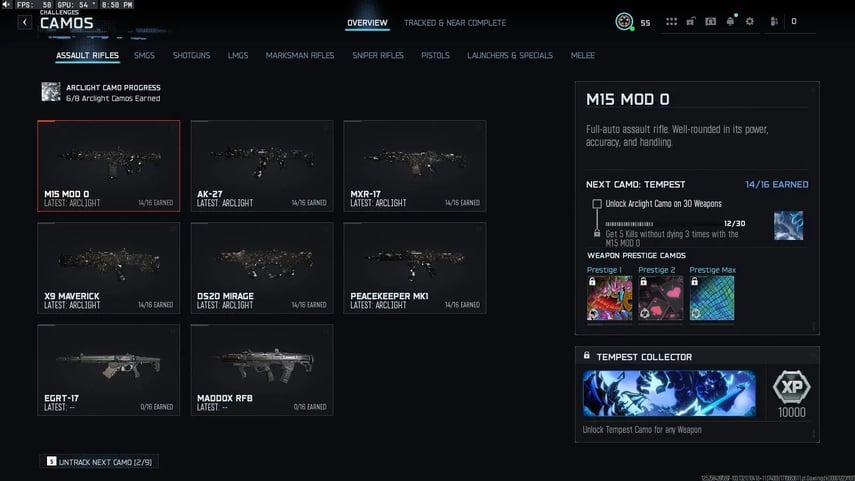Click the battery-shaped token icon near the 0
Screen dimensions: 855x481
(x=774, y=21)
